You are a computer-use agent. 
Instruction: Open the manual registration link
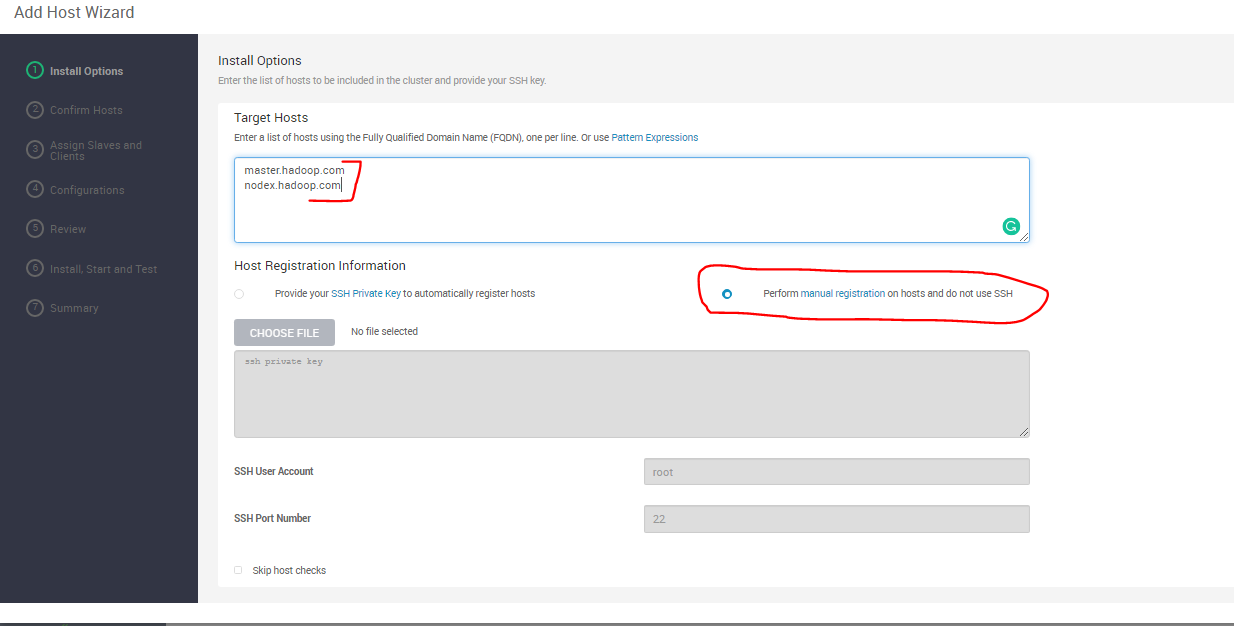(842, 294)
